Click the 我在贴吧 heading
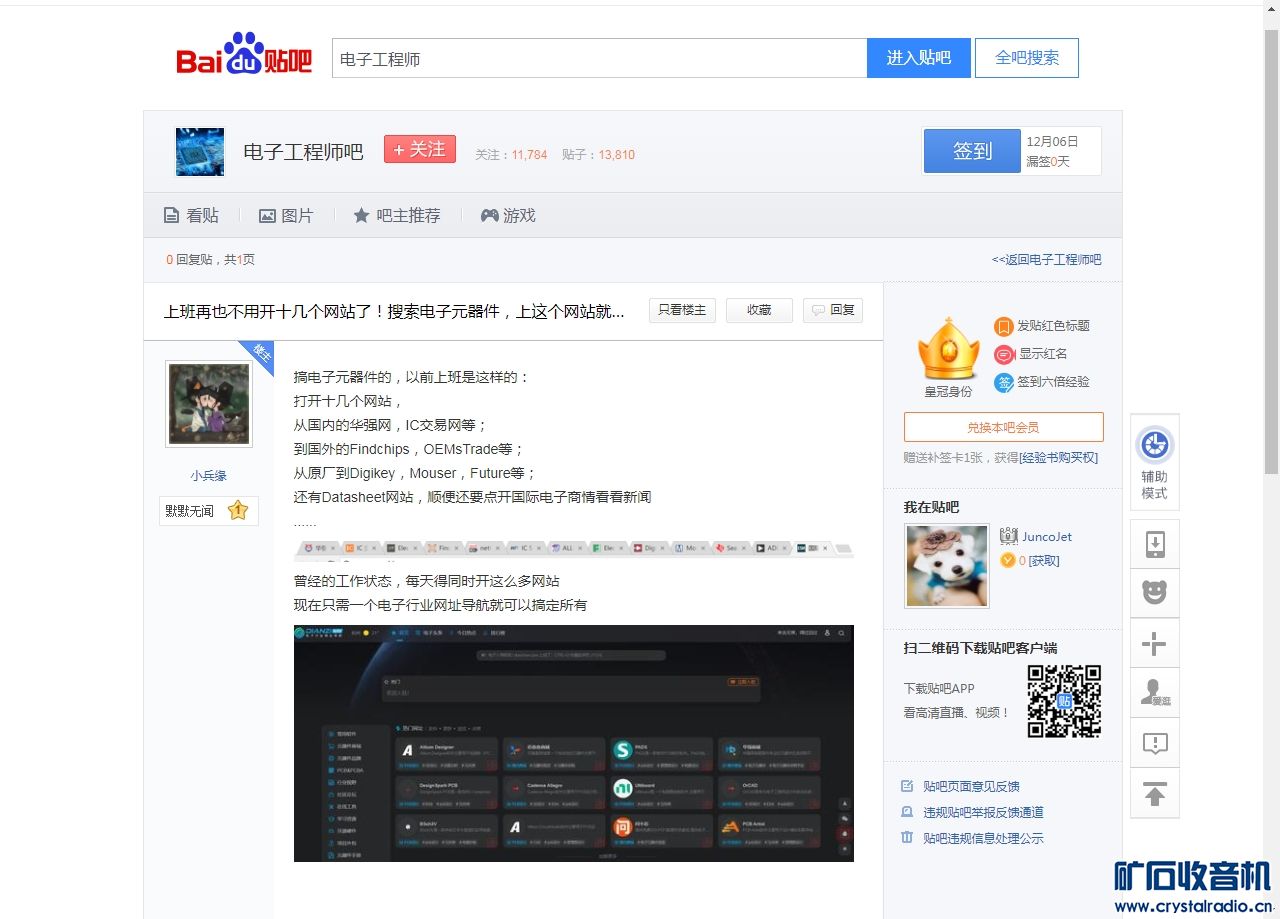The width and height of the screenshot is (1280, 919). pyautogui.click(x=931, y=508)
